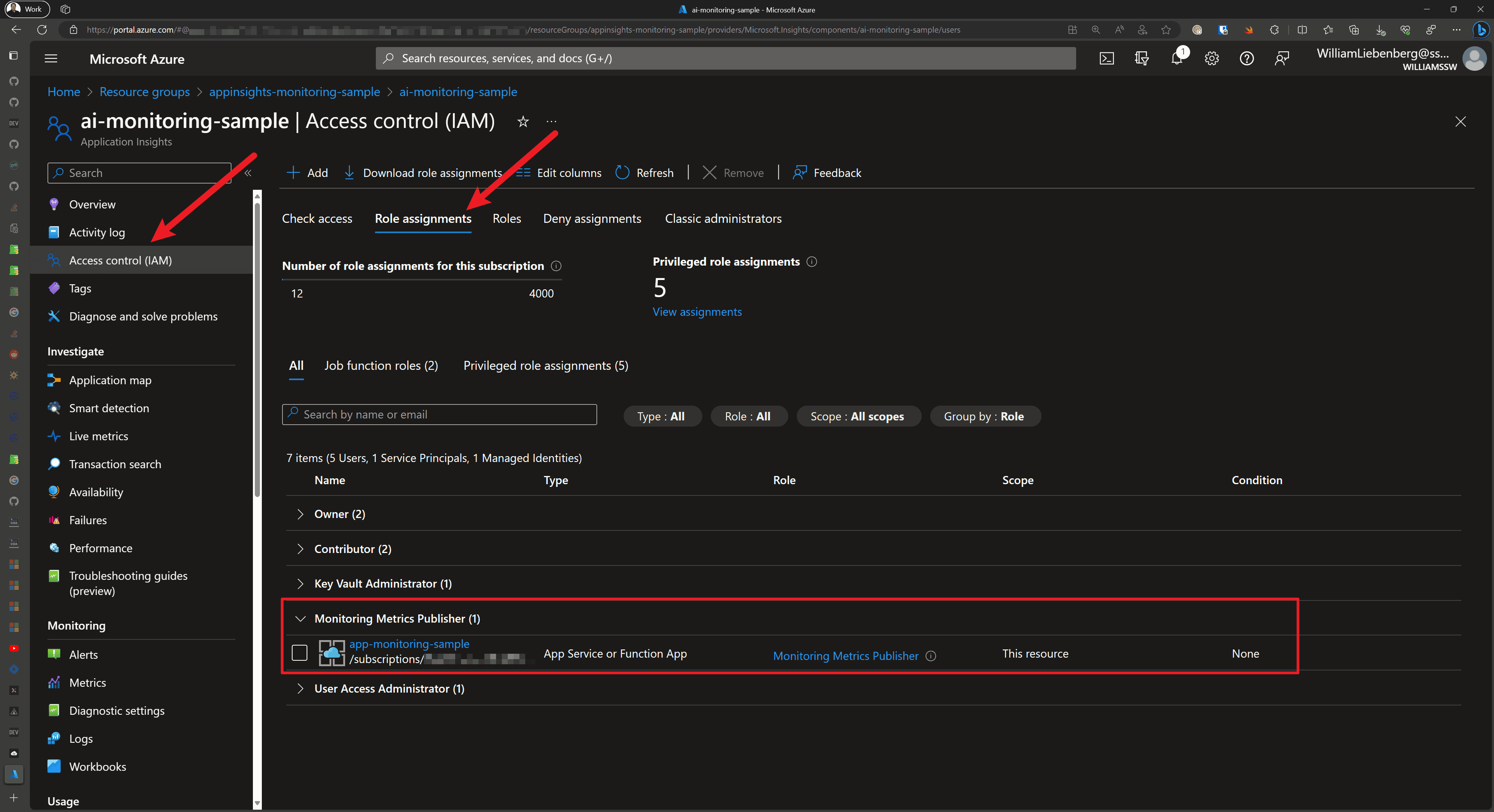
Task: Expand the User Access Administrator group
Action: click(x=300, y=689)
